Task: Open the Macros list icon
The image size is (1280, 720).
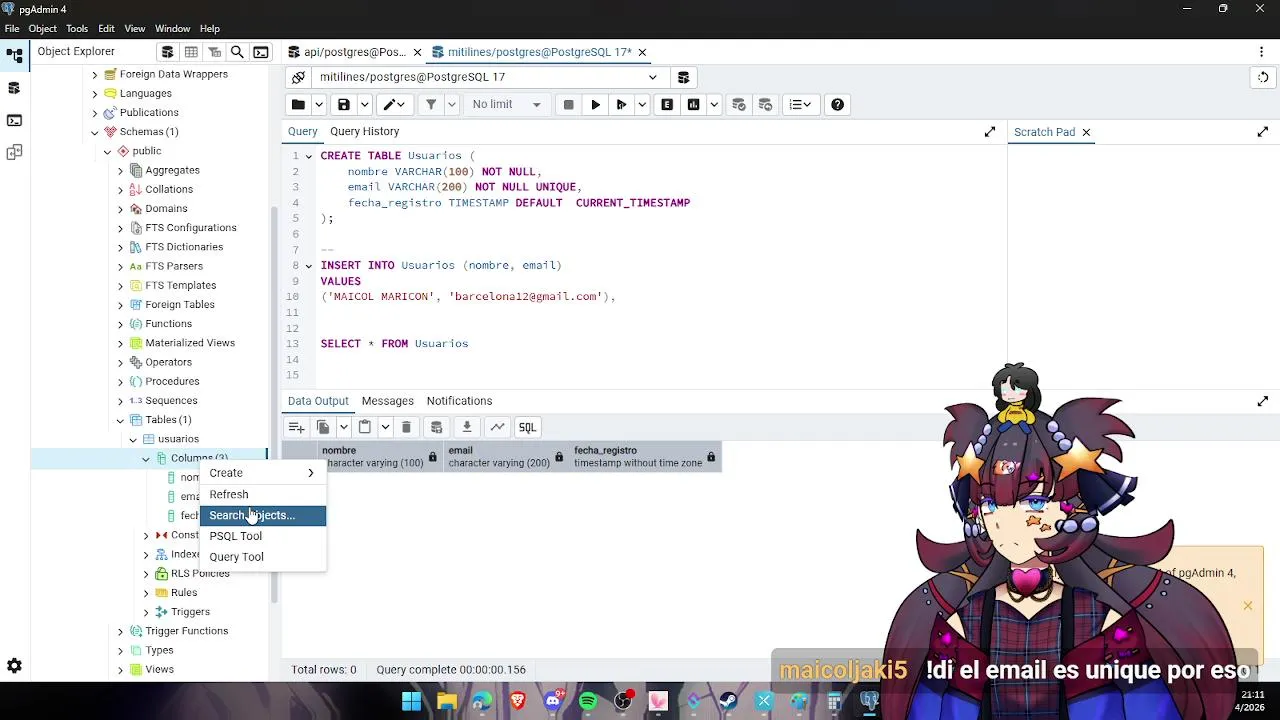Action: coord(800,105)
